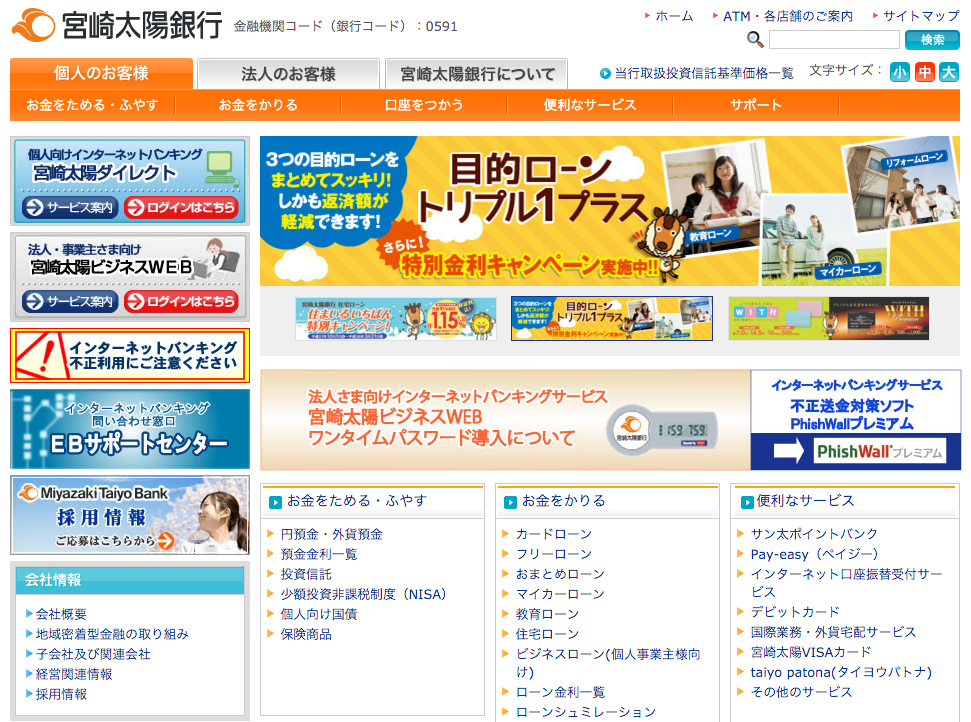Open 会社概要 link
This screenshot has width=971, height=722.
pos(61,614)
